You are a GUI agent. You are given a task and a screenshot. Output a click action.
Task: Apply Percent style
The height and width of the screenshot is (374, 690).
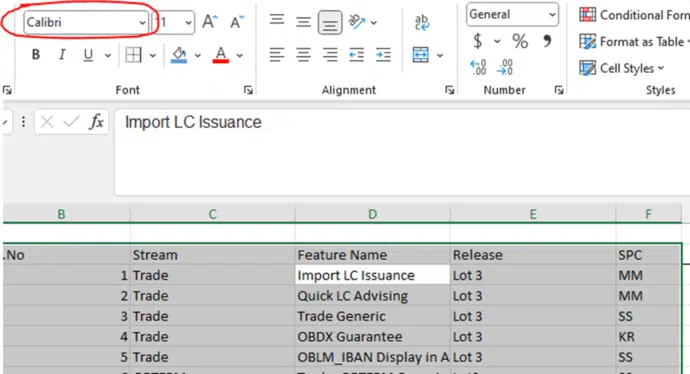coord(520,41)
